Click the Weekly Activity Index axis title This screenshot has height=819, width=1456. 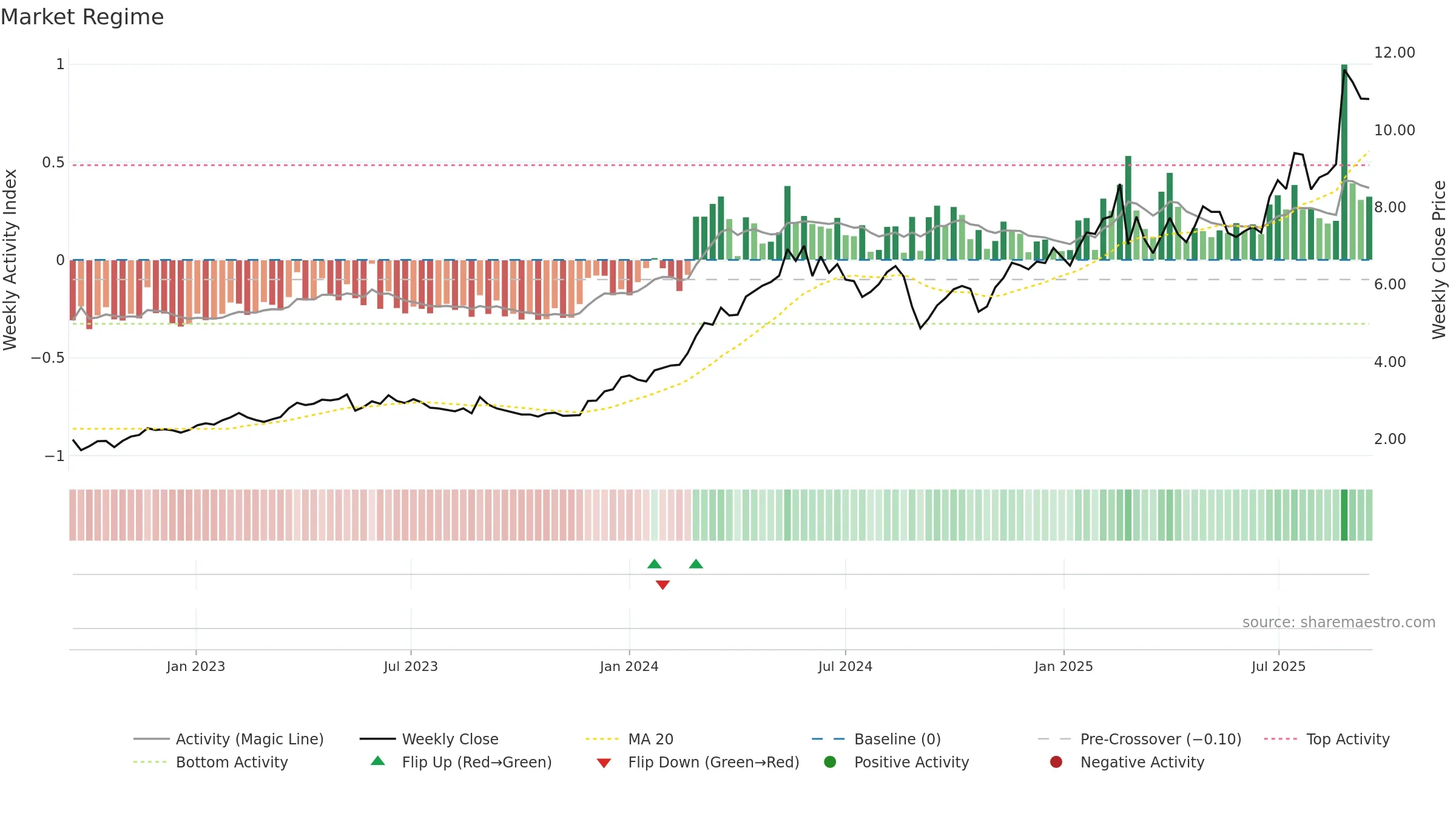10,260
